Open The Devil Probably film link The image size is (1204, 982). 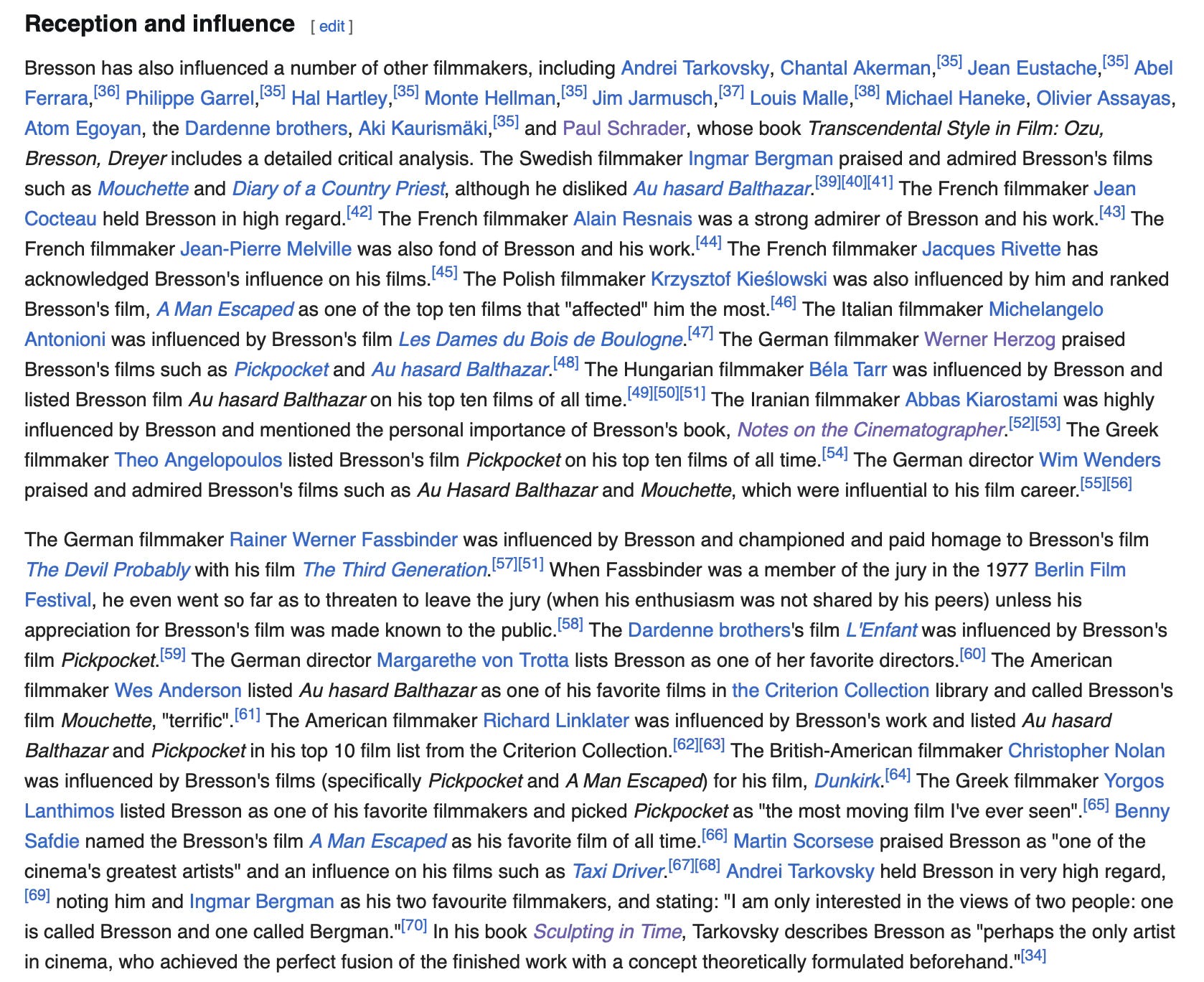[108, 570]
